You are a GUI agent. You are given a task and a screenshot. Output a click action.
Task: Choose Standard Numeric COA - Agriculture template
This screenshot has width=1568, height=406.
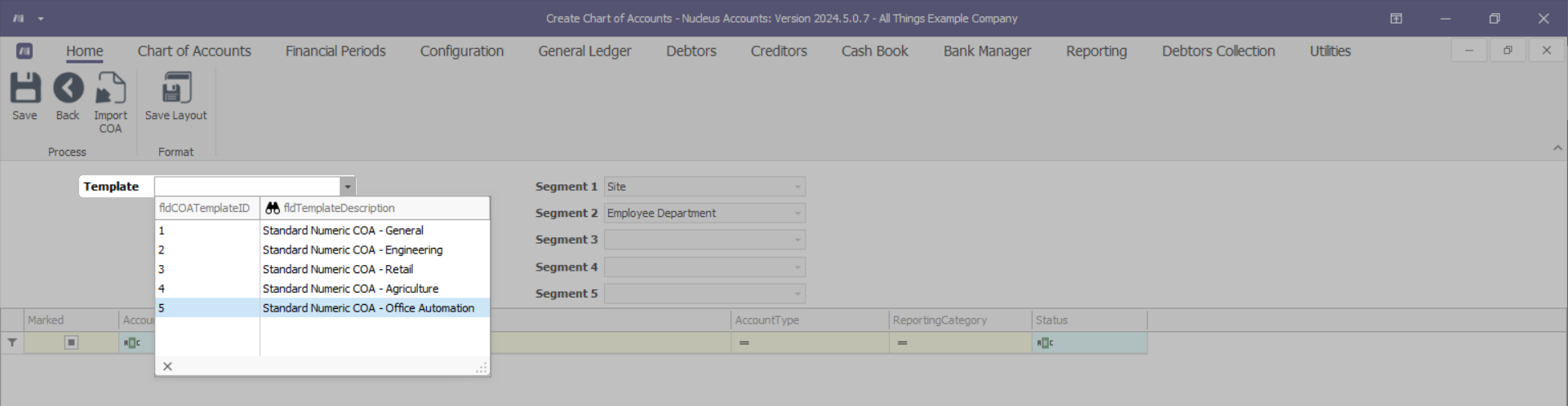click(350, 289)
